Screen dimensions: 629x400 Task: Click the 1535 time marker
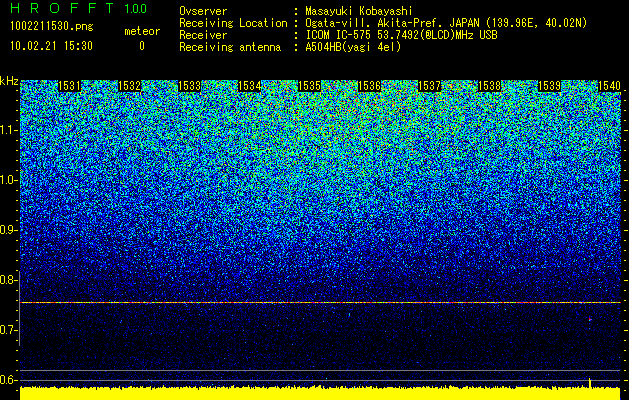(x=309, y=86)
